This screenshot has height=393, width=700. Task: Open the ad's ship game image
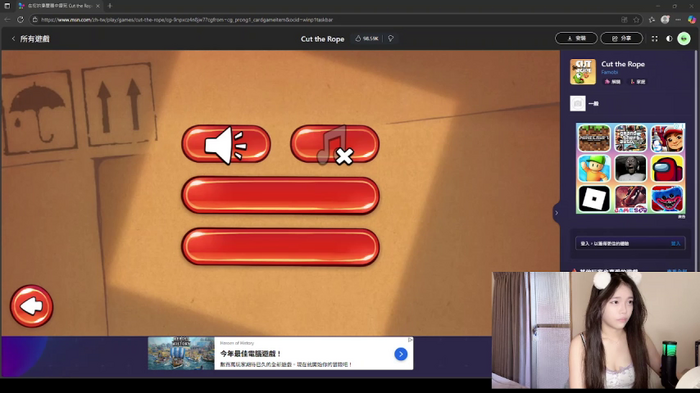tap(181, 353)
